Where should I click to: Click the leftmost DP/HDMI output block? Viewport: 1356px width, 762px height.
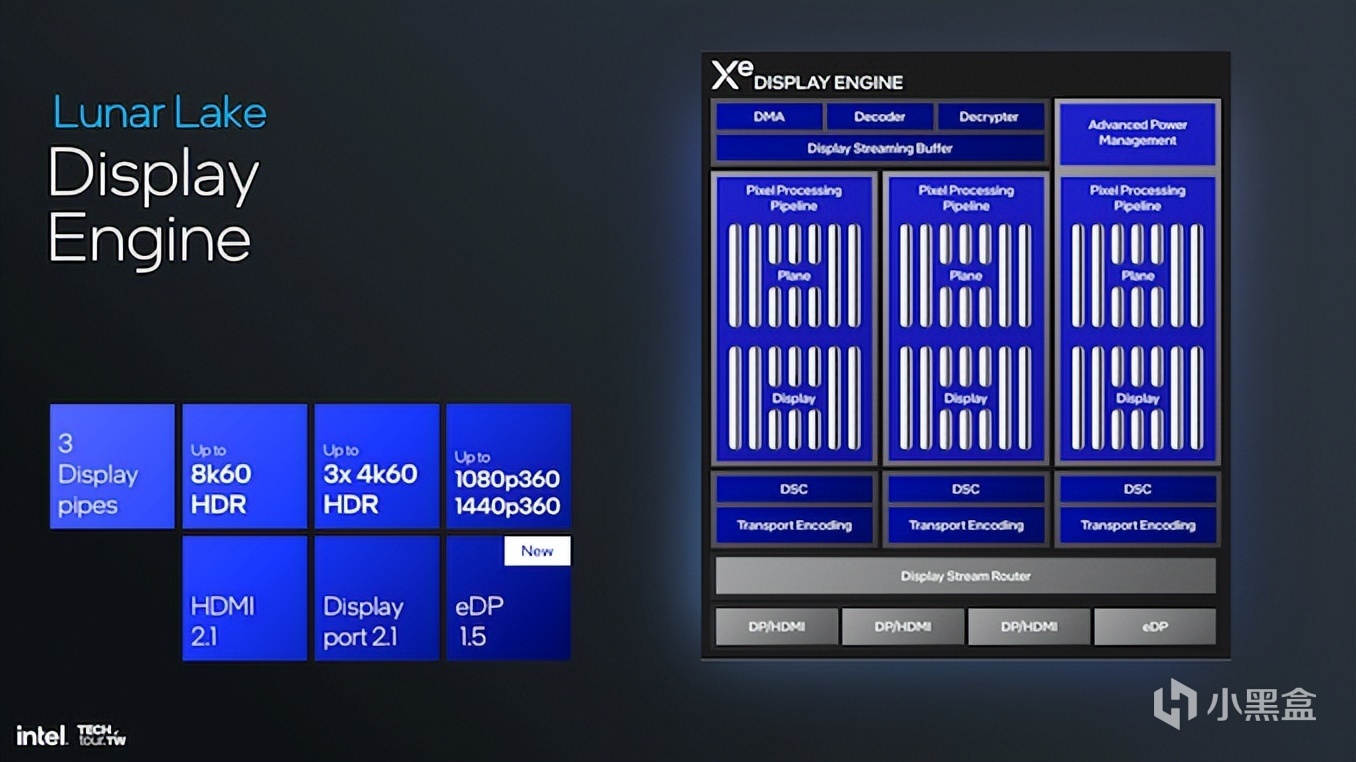(x=777, y=627)
